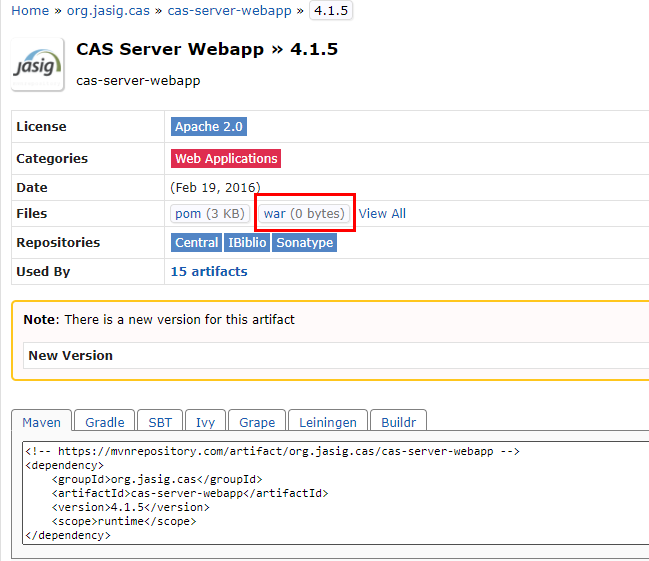Switch to the SBT tab

coord(160,422)
